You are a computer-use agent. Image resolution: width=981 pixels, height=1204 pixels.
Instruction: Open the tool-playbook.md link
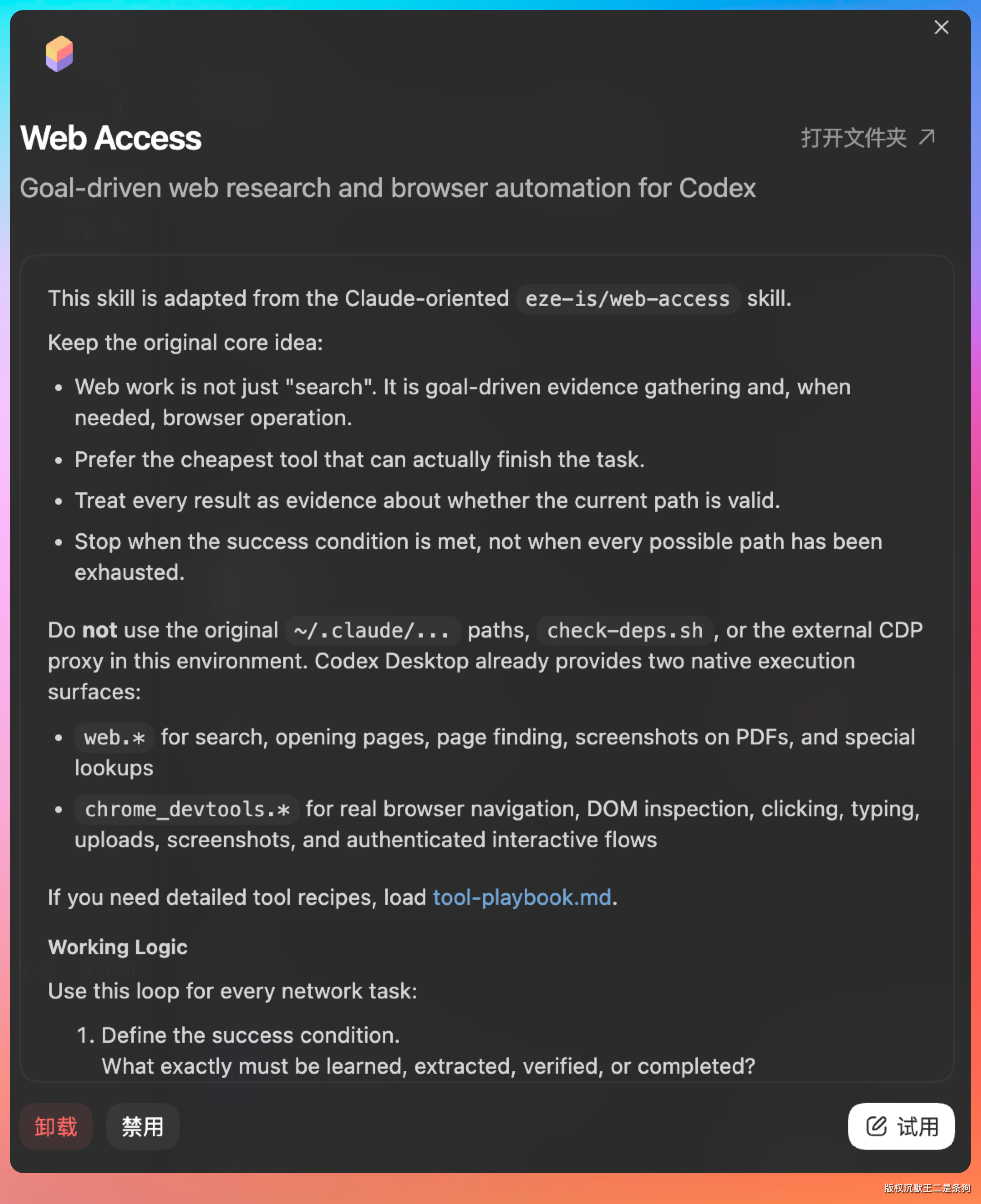521,897
